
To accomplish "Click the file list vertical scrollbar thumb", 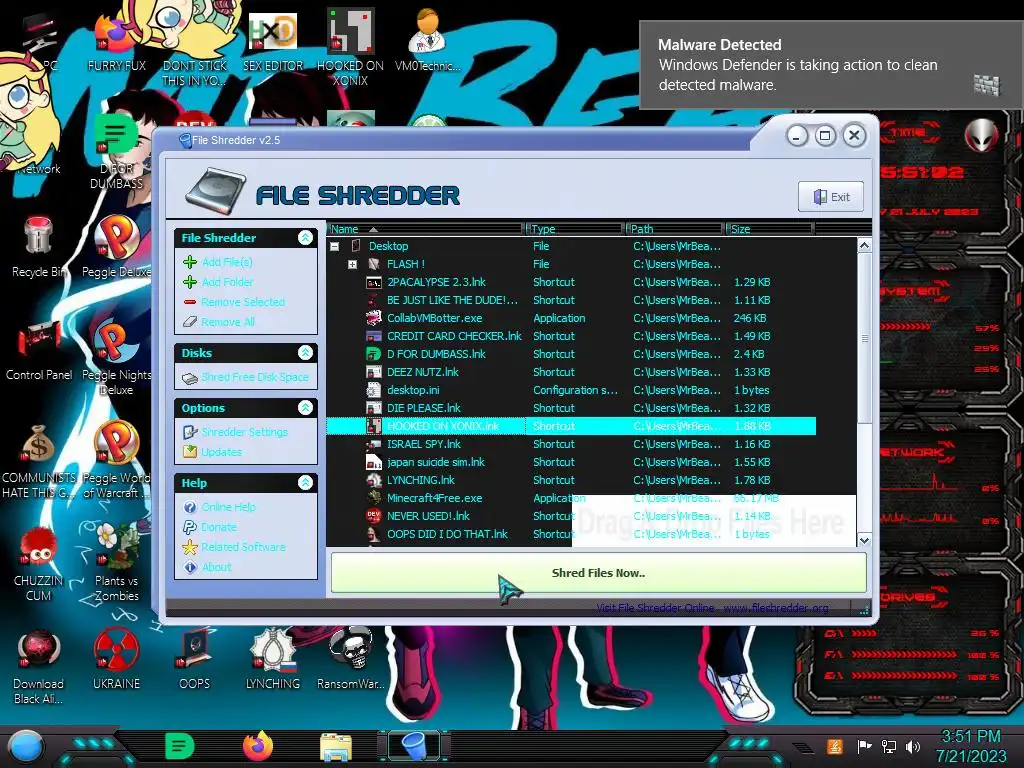I will click(864, 338).
